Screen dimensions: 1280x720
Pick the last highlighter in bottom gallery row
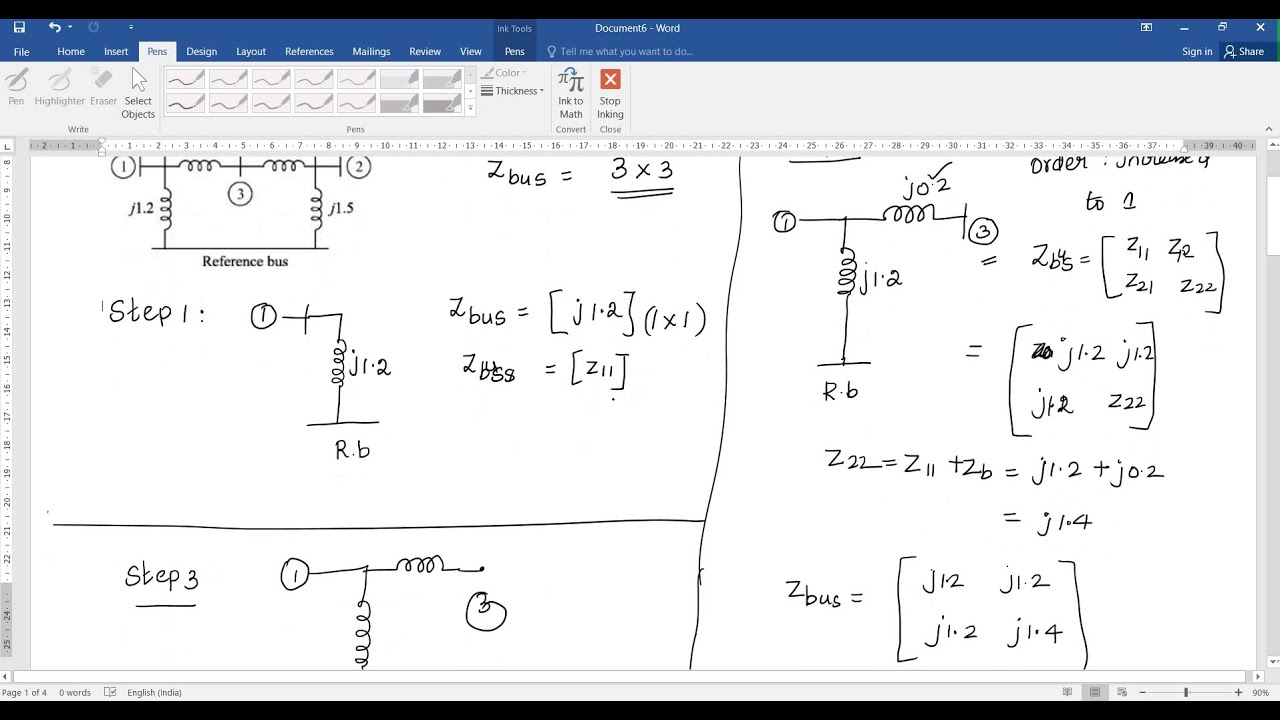coord(442,103)
